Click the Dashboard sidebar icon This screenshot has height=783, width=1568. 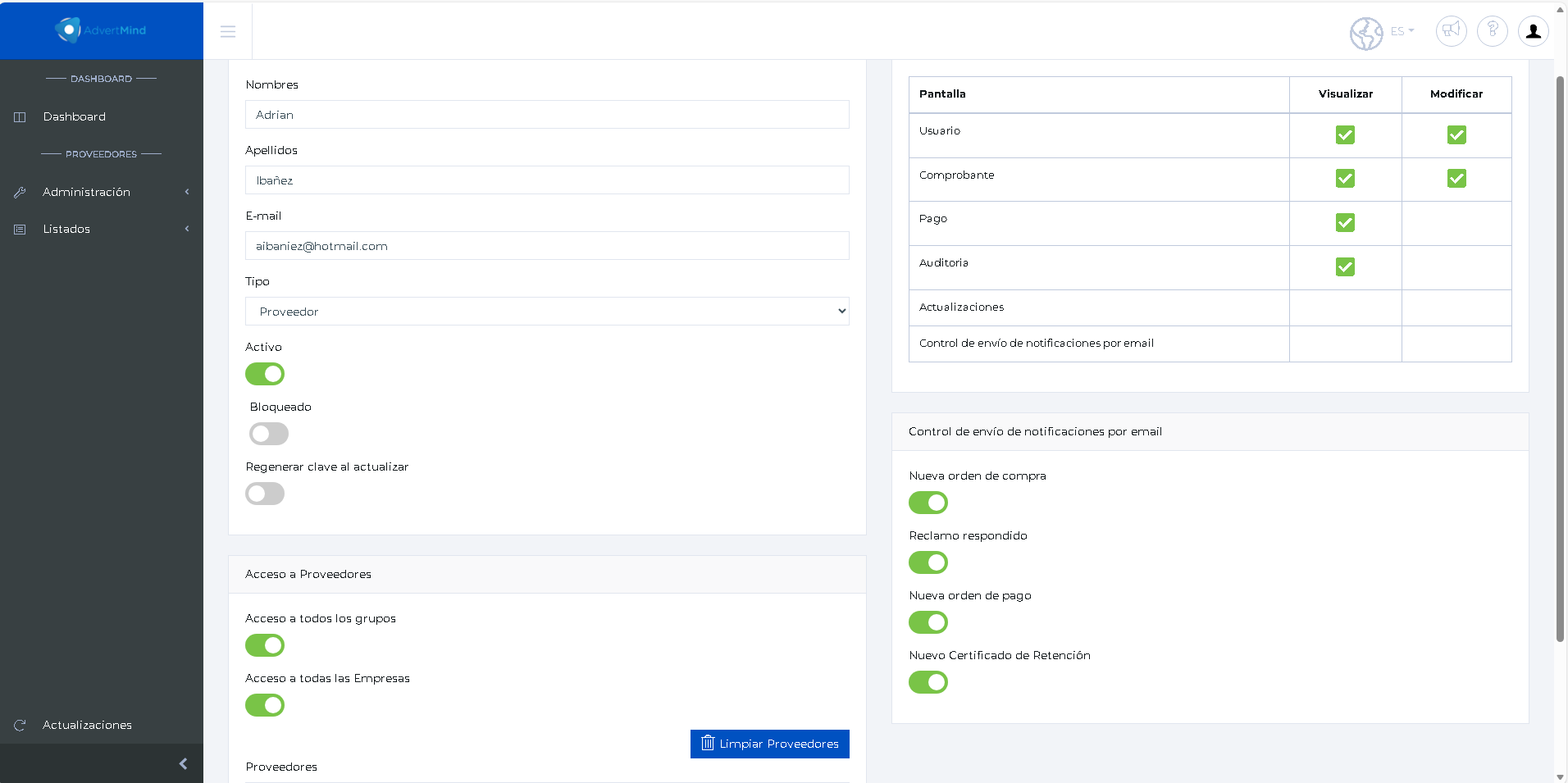[x=20, y=117]
